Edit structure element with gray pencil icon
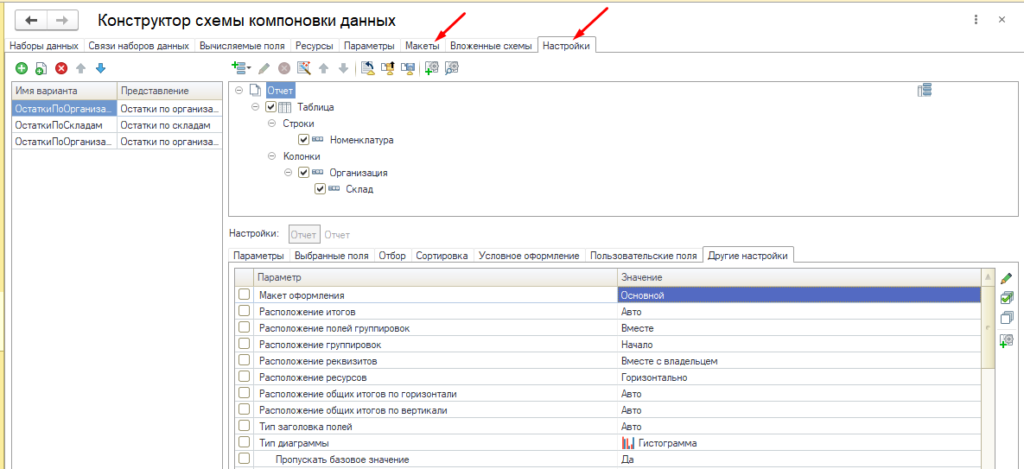 (x=264, y=67)
